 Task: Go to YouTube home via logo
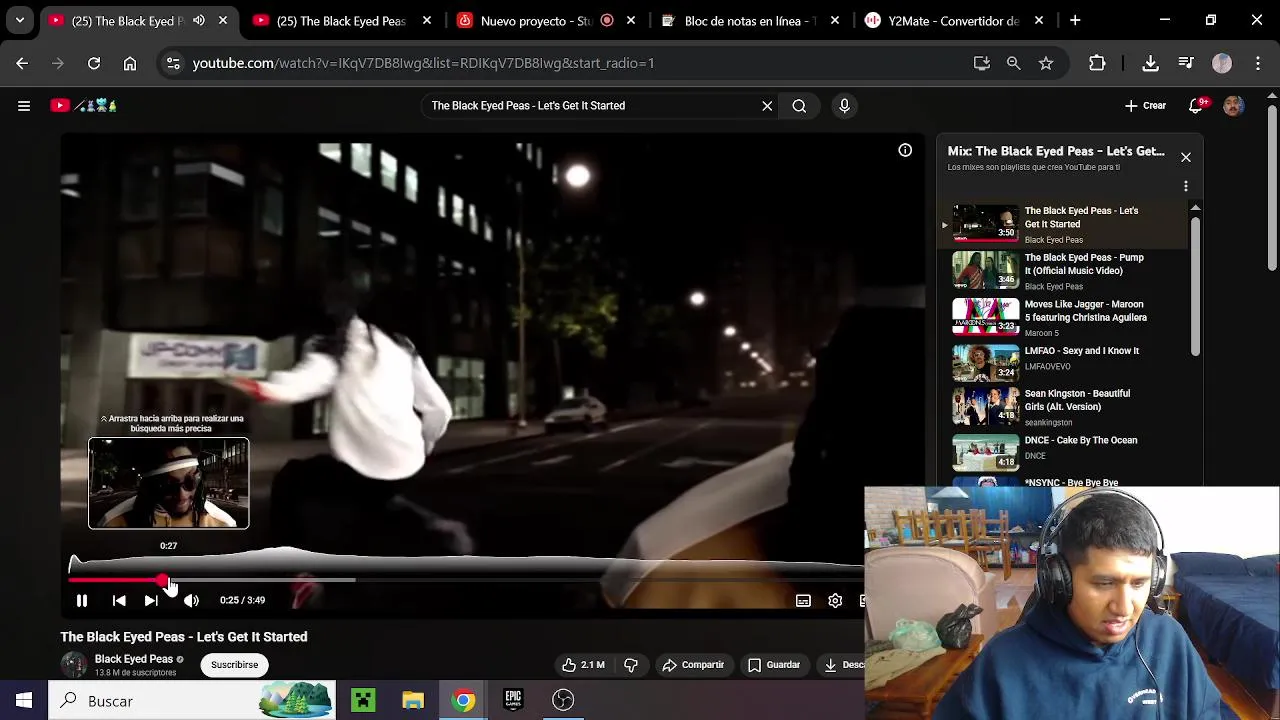coord(84,105)
